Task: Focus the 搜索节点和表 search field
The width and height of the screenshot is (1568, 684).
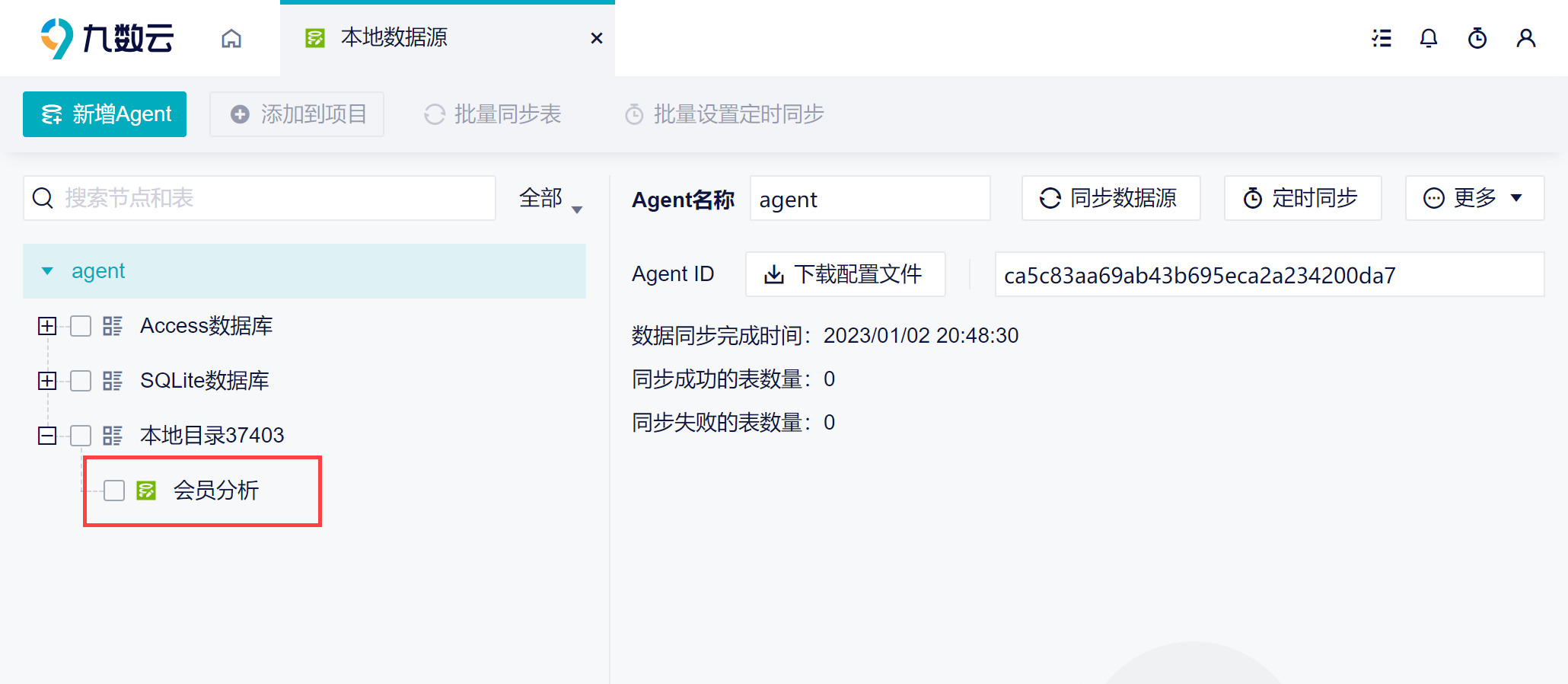Action: [x=260, y=198]
